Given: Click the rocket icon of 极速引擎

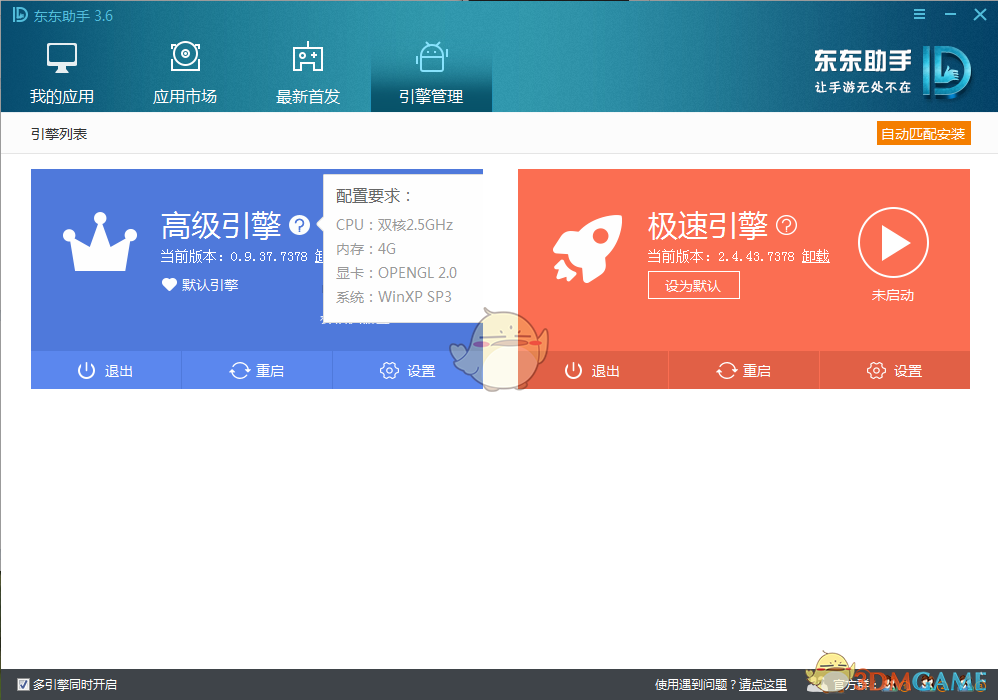Looking at the screenshot, I should click(x=587, y=248).
